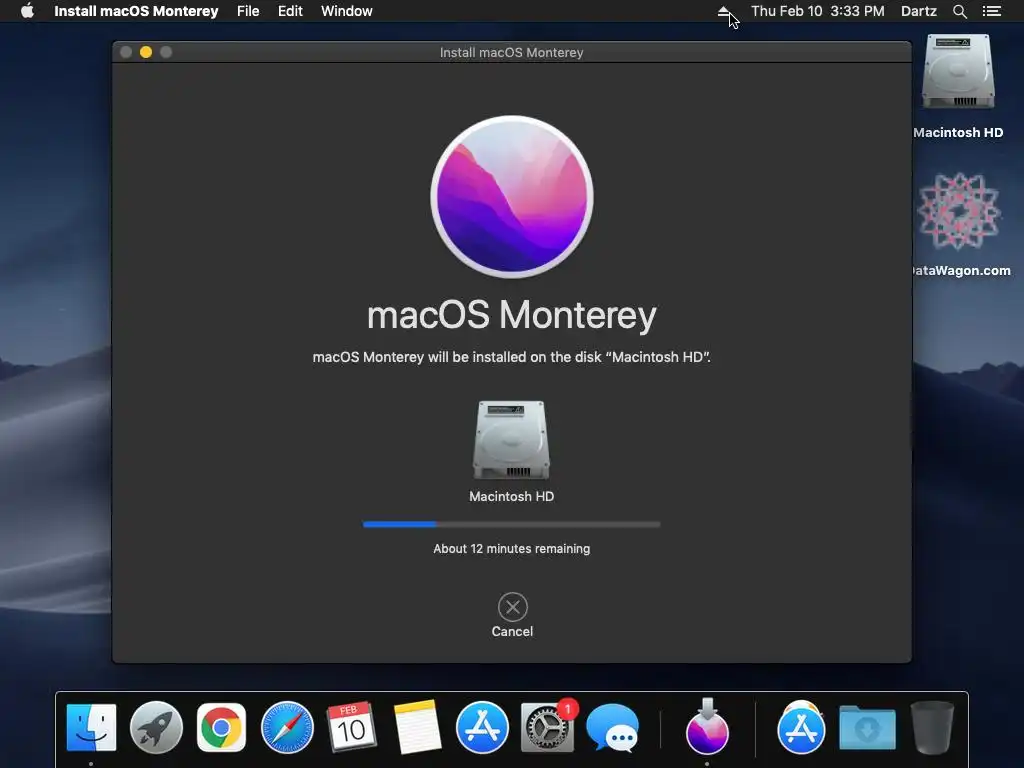The width and height of the screenshot is (1024, 768).
Task: Click the 'Macintosh HD' label under installer disk
Action: pyautogui.click(x=511, y=496)
